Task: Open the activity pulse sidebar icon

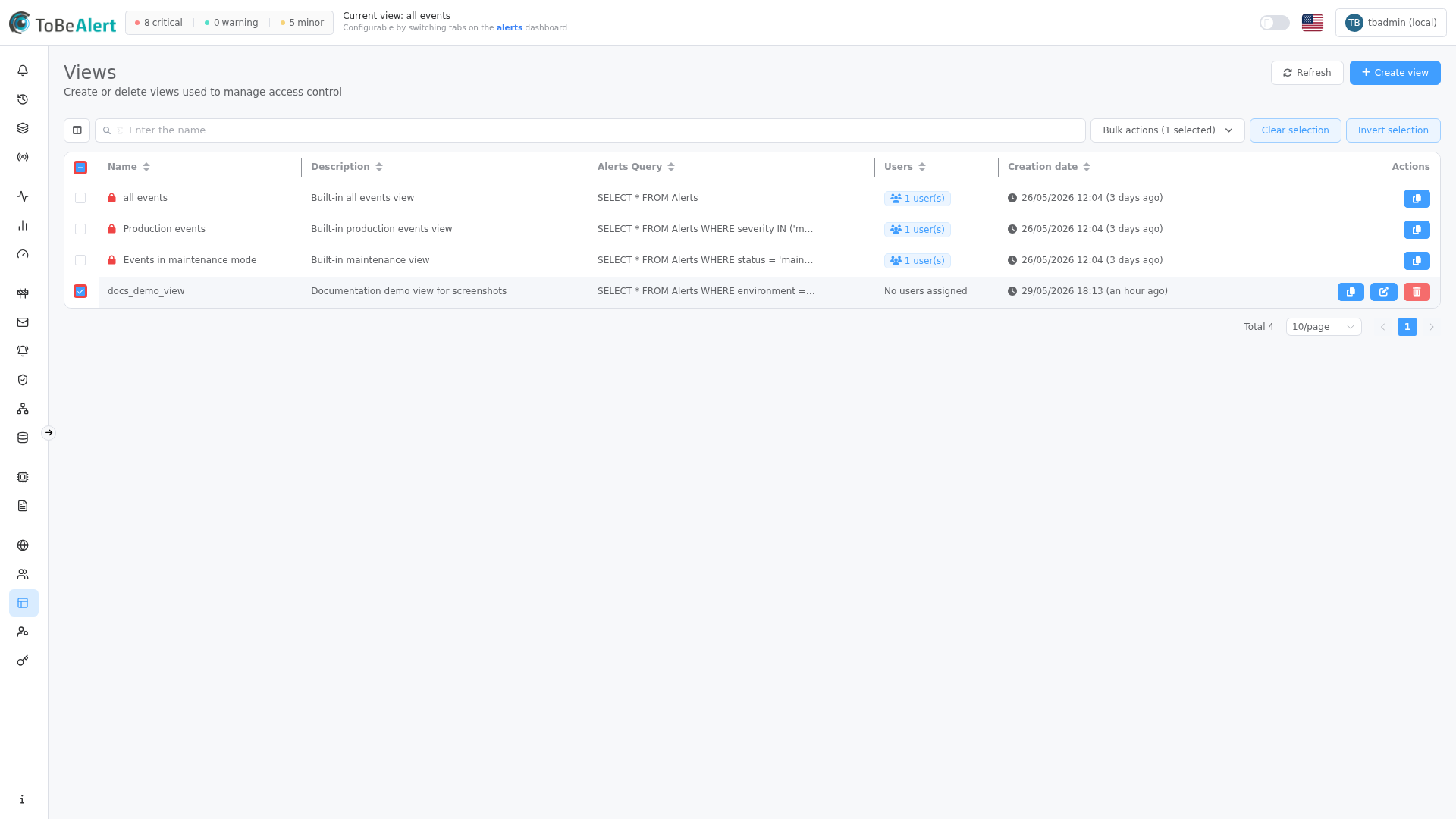Action: tap(23, 196)
